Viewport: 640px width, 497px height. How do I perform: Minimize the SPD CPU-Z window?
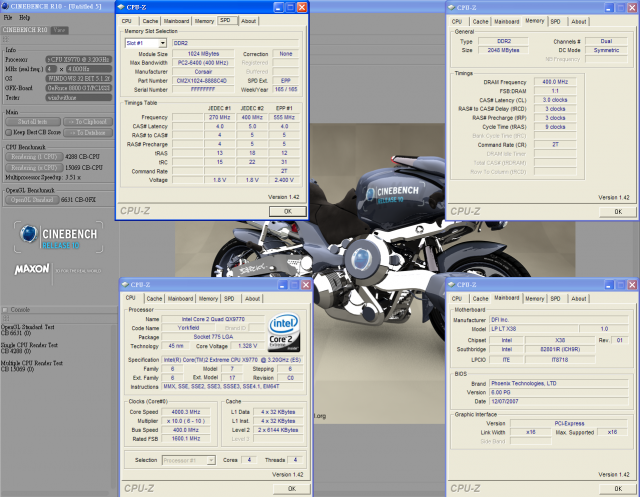(x=279, y=7)
